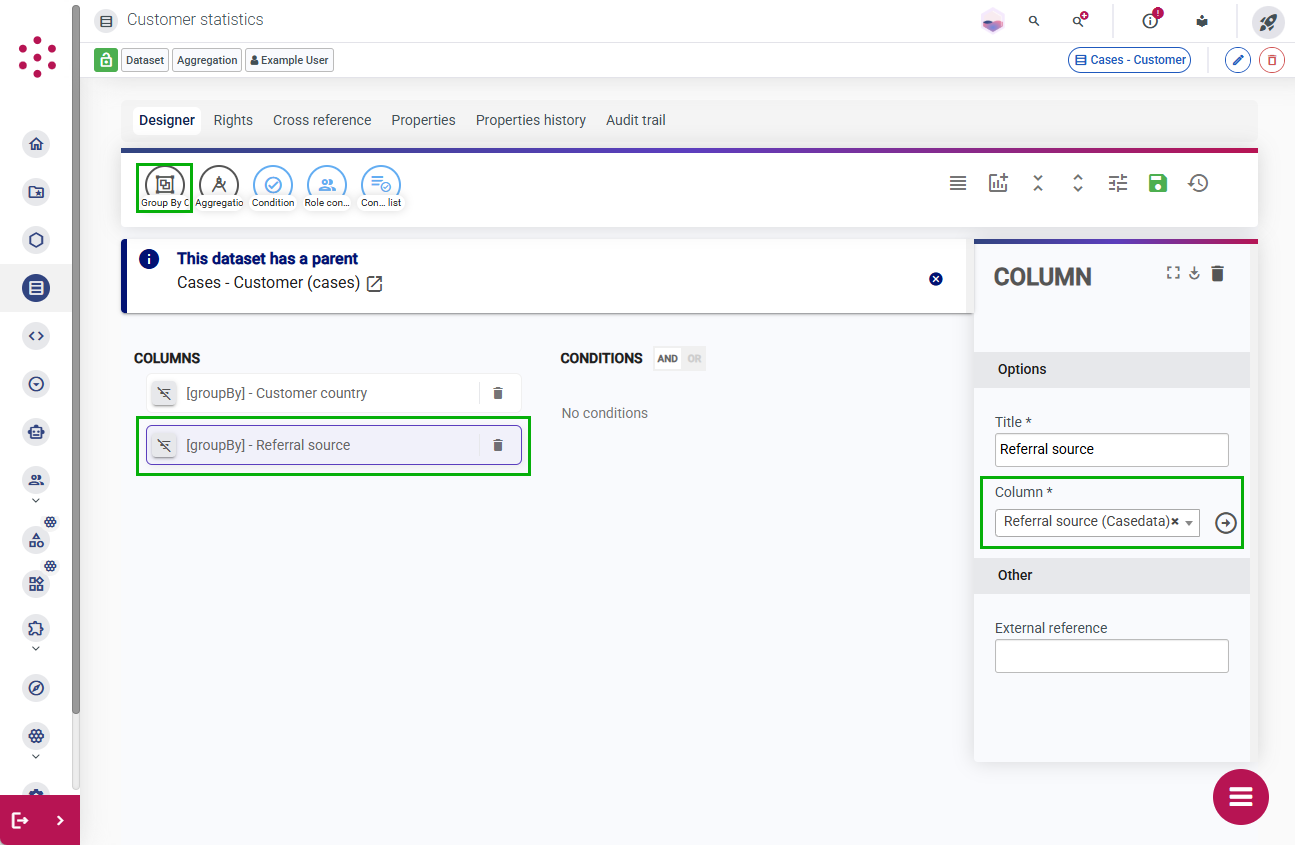
Task: Delete dataset with red trash button
Action: pyautogui.click(x=1272, y=60)
